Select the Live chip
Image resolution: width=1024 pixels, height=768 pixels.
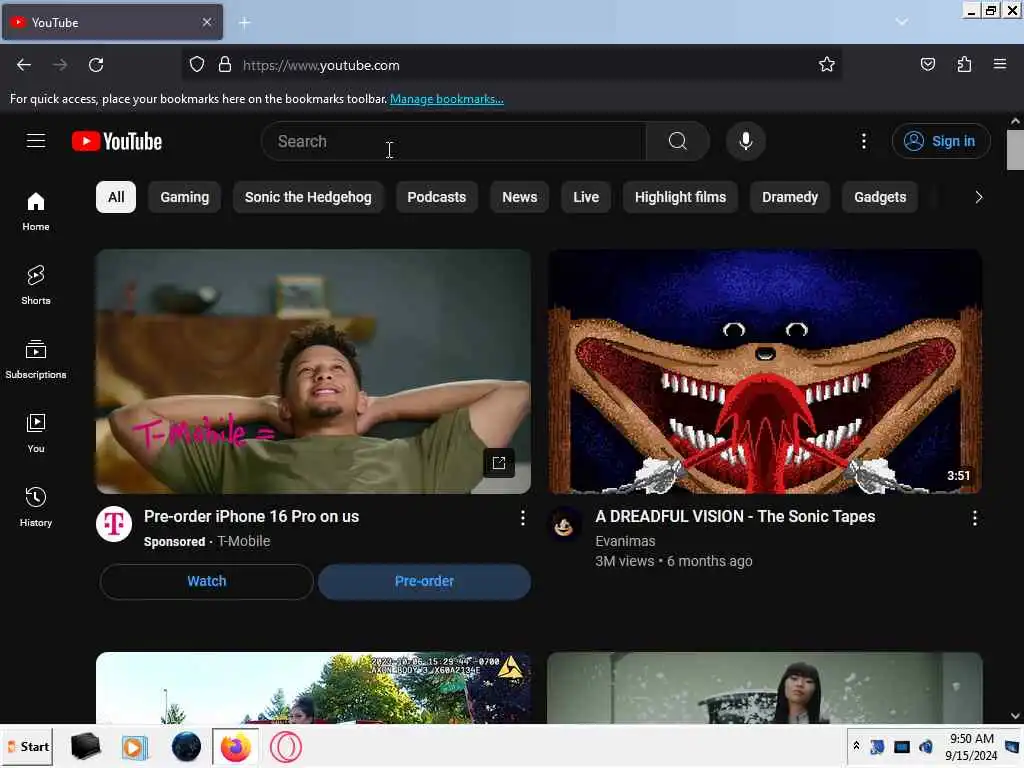pyautogui.click(x=586, y=197)
